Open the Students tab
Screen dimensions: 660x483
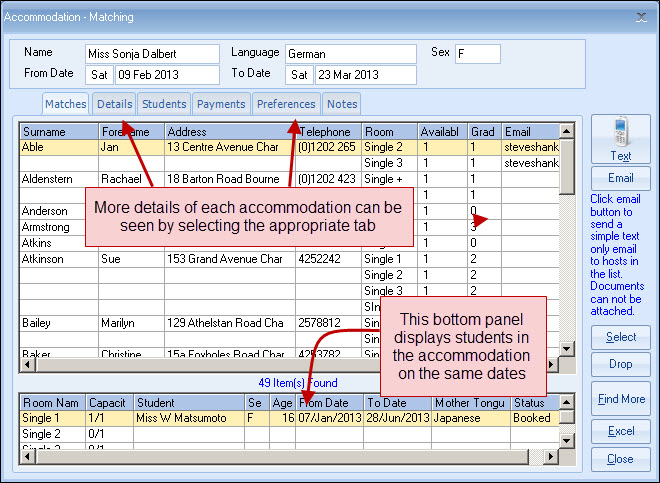tap(164, 104)
